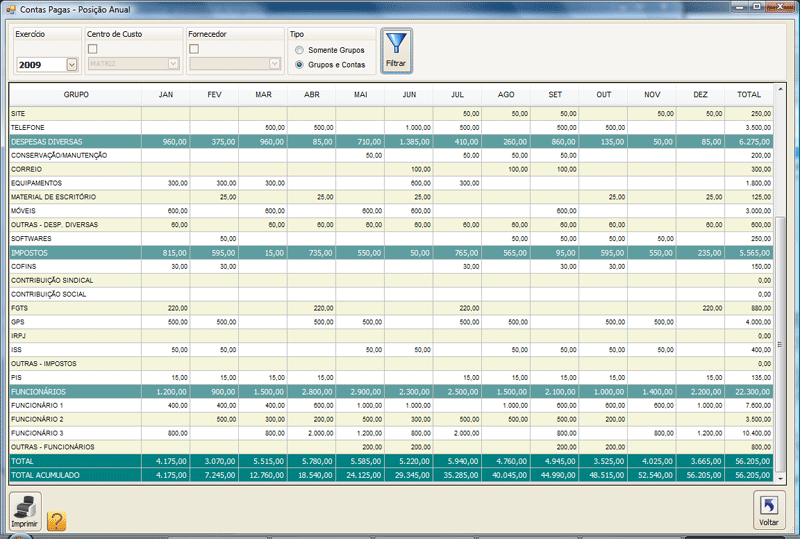Click the 6.275,00 DESPESAS DIVERSAS total cell
800x539 pixels.
[x=749, y=141]
